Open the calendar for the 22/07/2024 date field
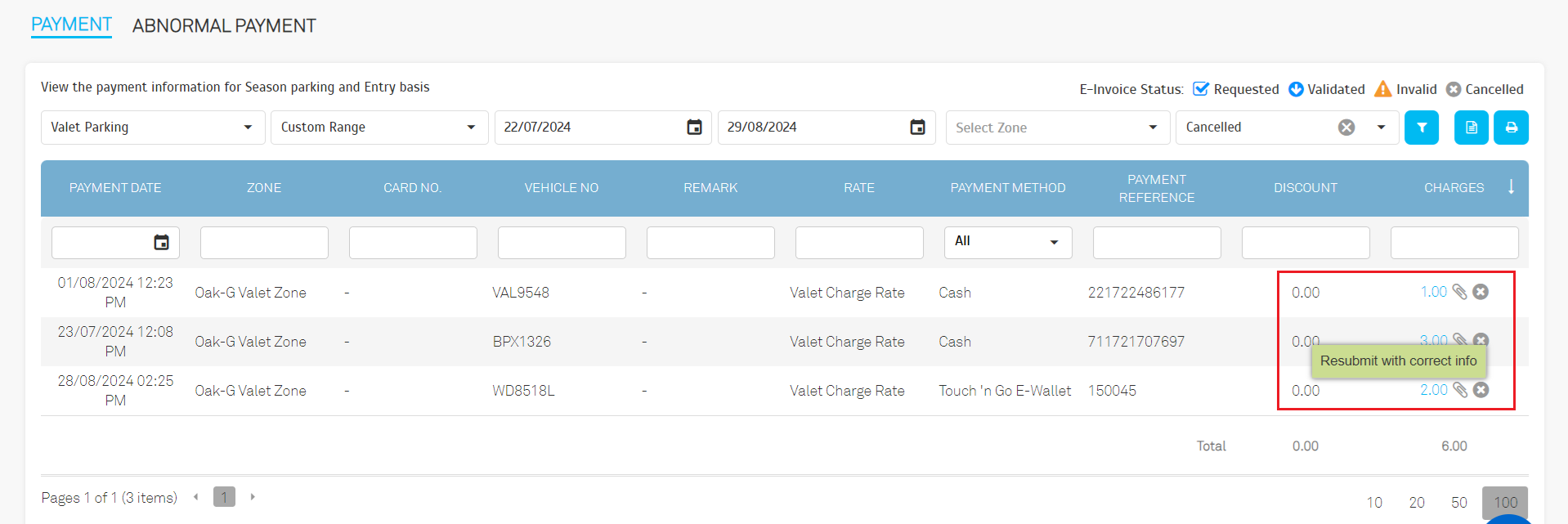Image resolution: width=1568 pixels, height=524 pixels. tap(694, 128)
